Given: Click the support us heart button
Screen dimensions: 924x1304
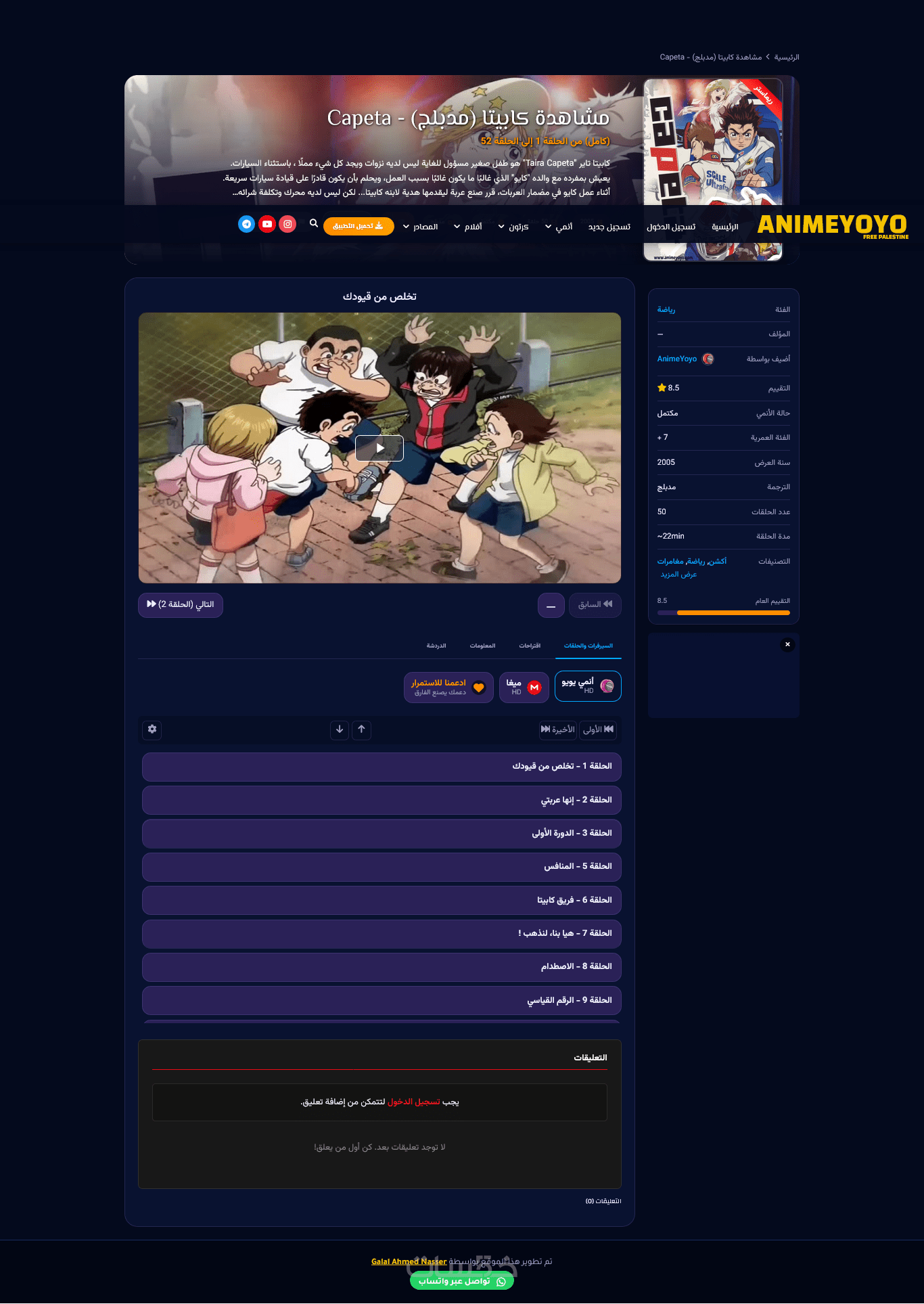Looking at the screenshot, I should point(448,688).
